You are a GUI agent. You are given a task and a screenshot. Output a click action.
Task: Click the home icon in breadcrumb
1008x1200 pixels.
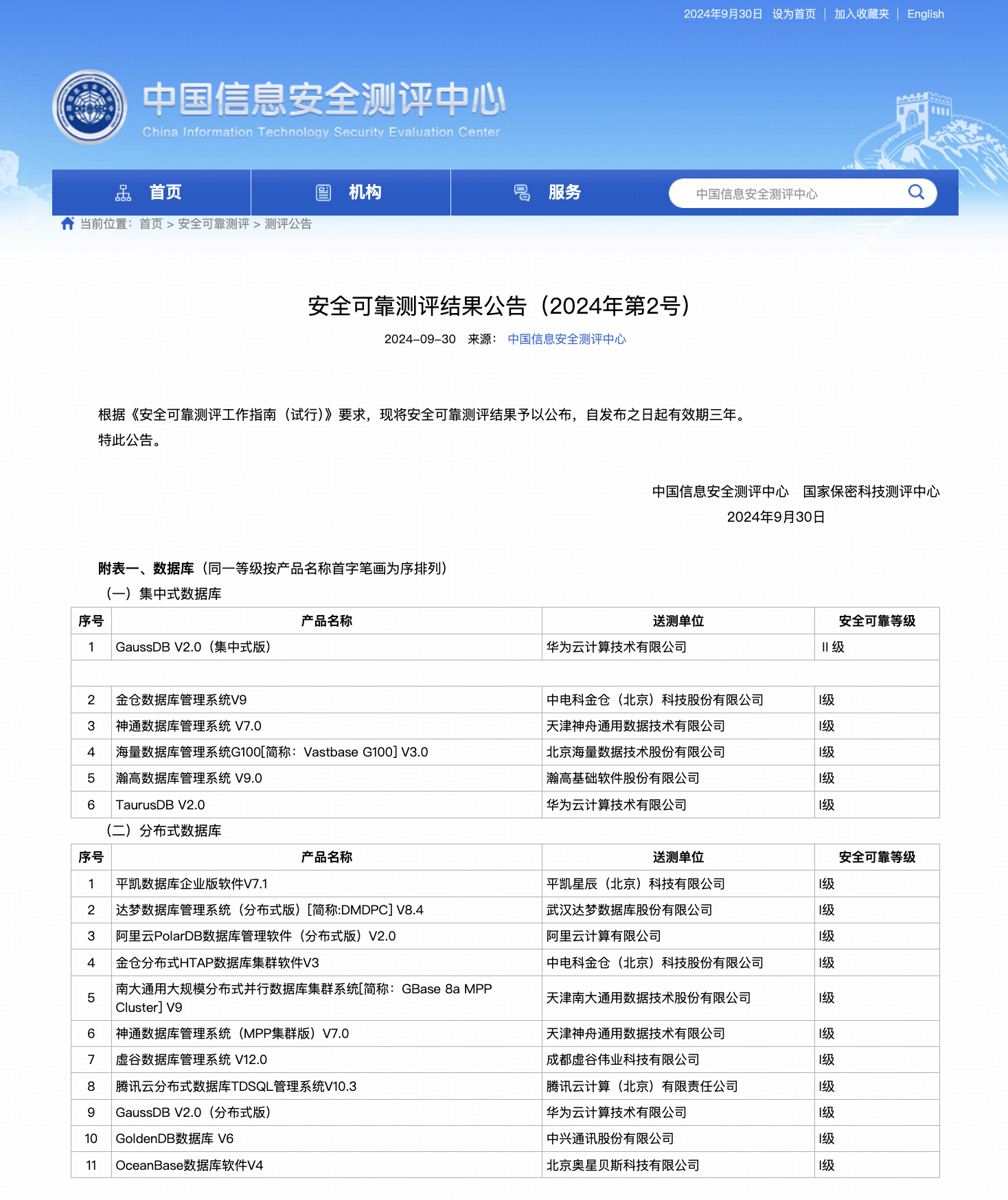67,224
